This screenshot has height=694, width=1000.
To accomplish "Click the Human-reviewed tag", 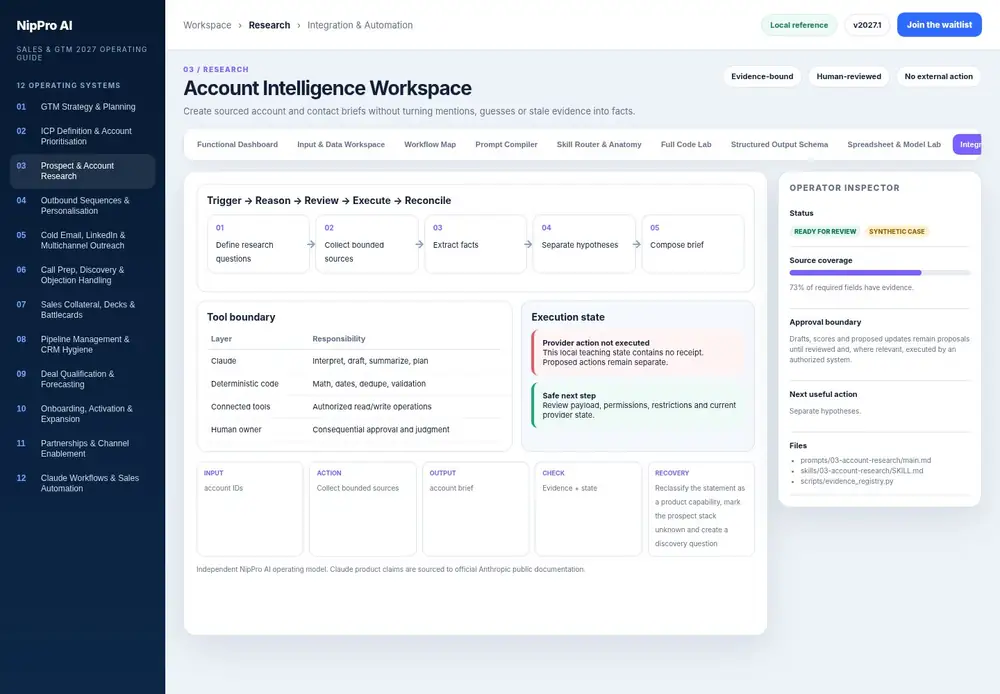I will [849, 77].
